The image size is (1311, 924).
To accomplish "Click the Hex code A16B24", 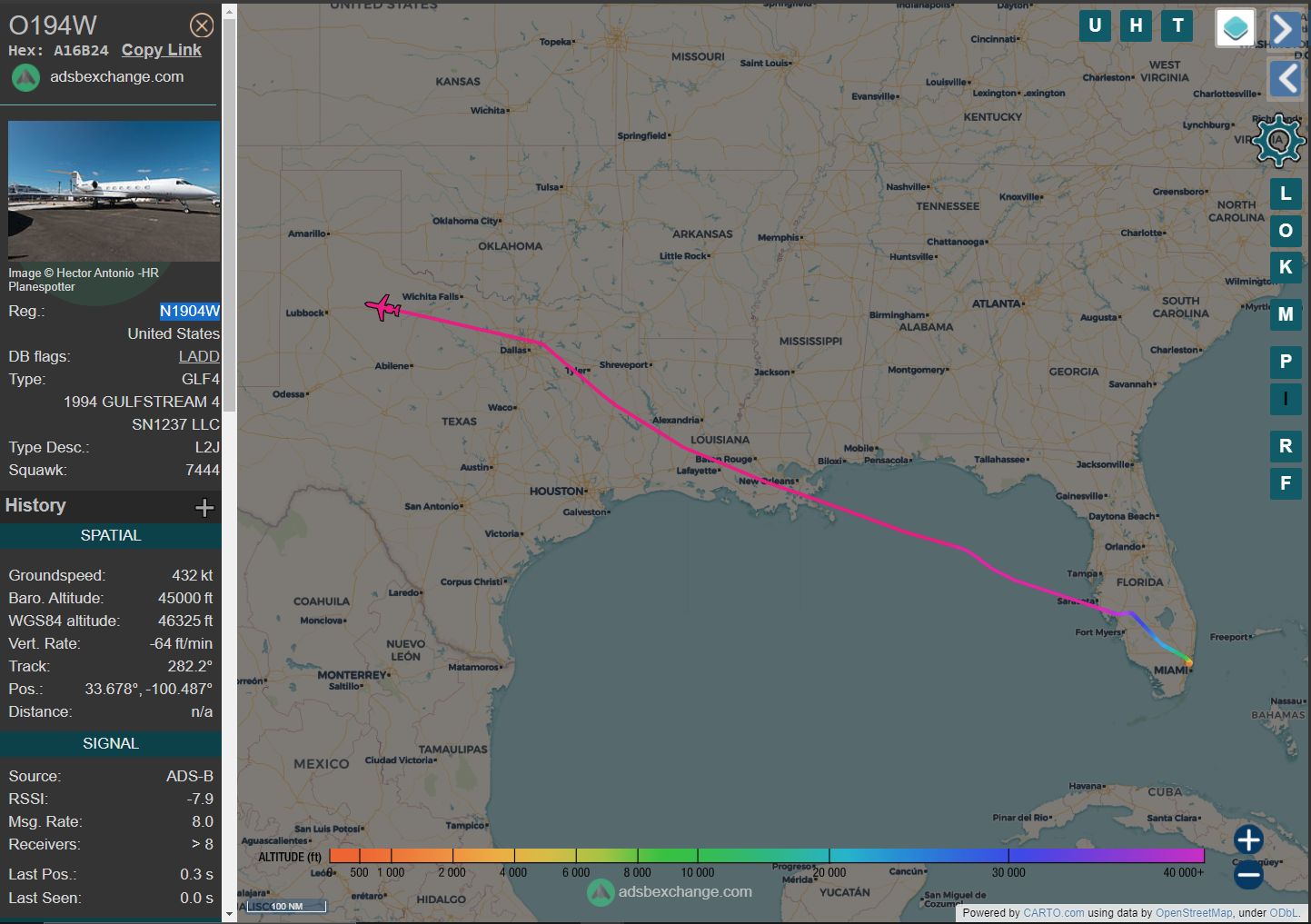I will [81, 51].
